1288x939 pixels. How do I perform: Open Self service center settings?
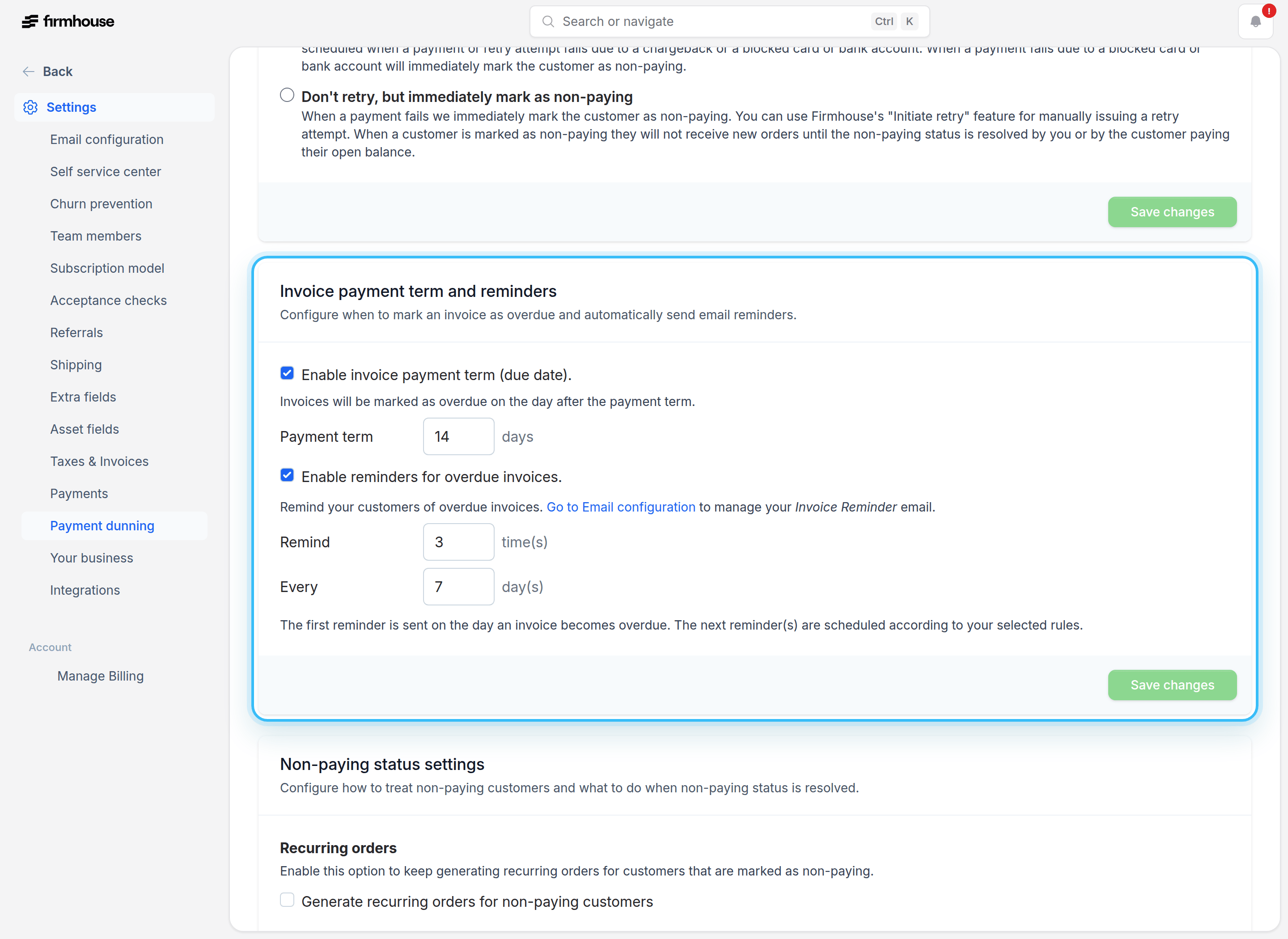pos(106,172)
